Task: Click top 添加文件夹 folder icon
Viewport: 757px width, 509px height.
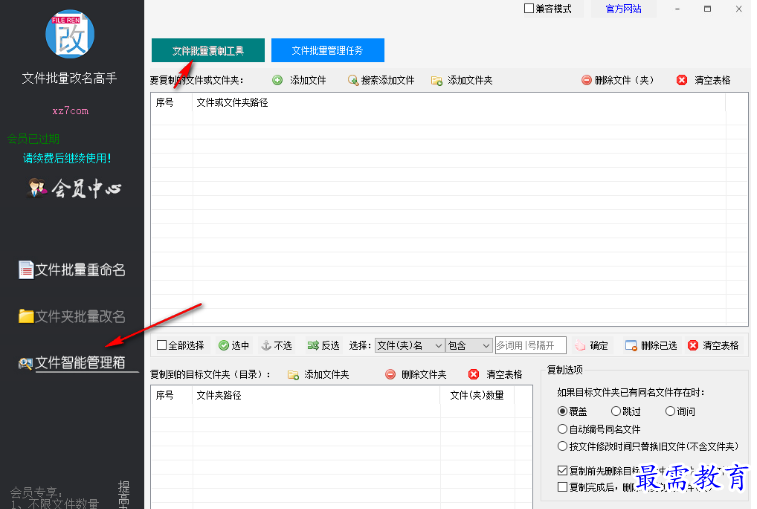Action: [x=436, y=80]
